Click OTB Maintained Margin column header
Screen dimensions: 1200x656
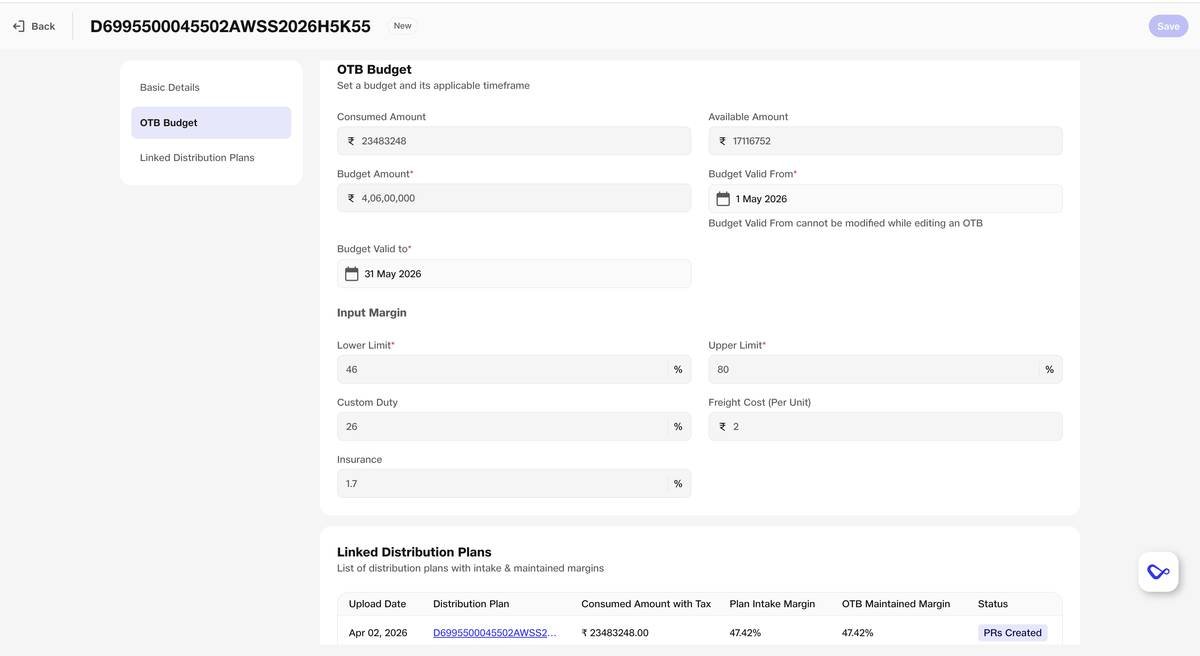pos(896,604)
